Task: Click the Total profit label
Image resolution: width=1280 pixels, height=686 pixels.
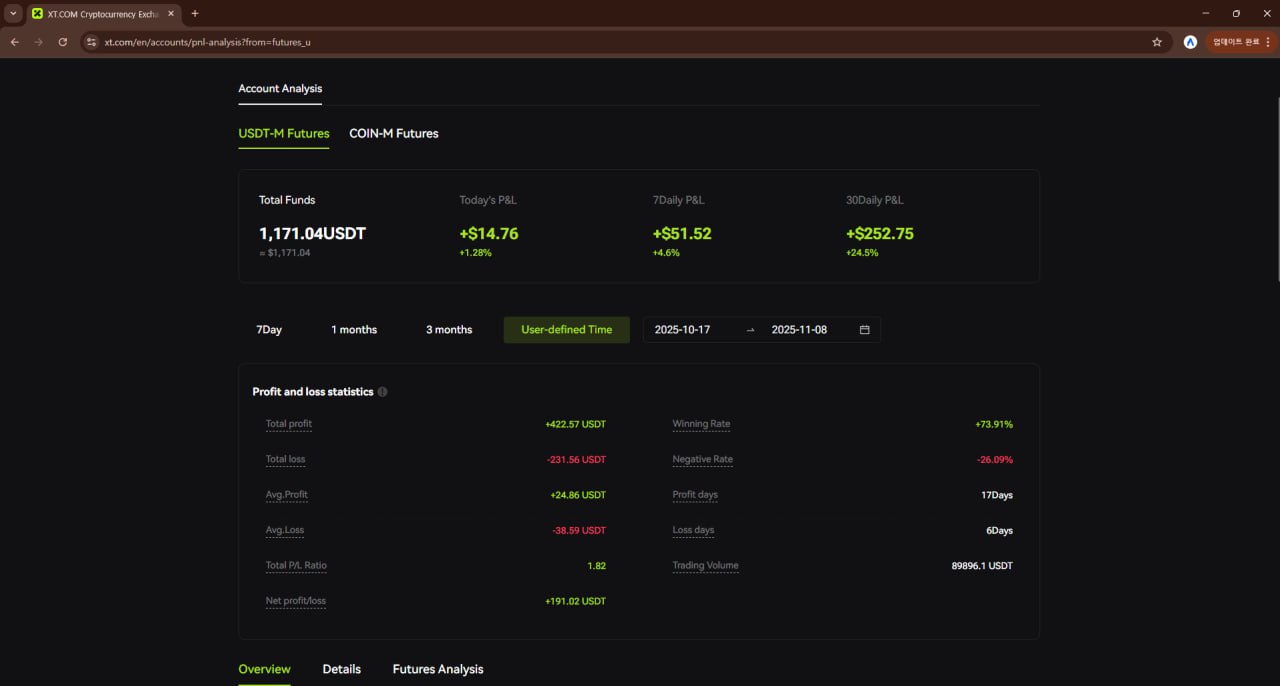Action: tap(289, 424)
